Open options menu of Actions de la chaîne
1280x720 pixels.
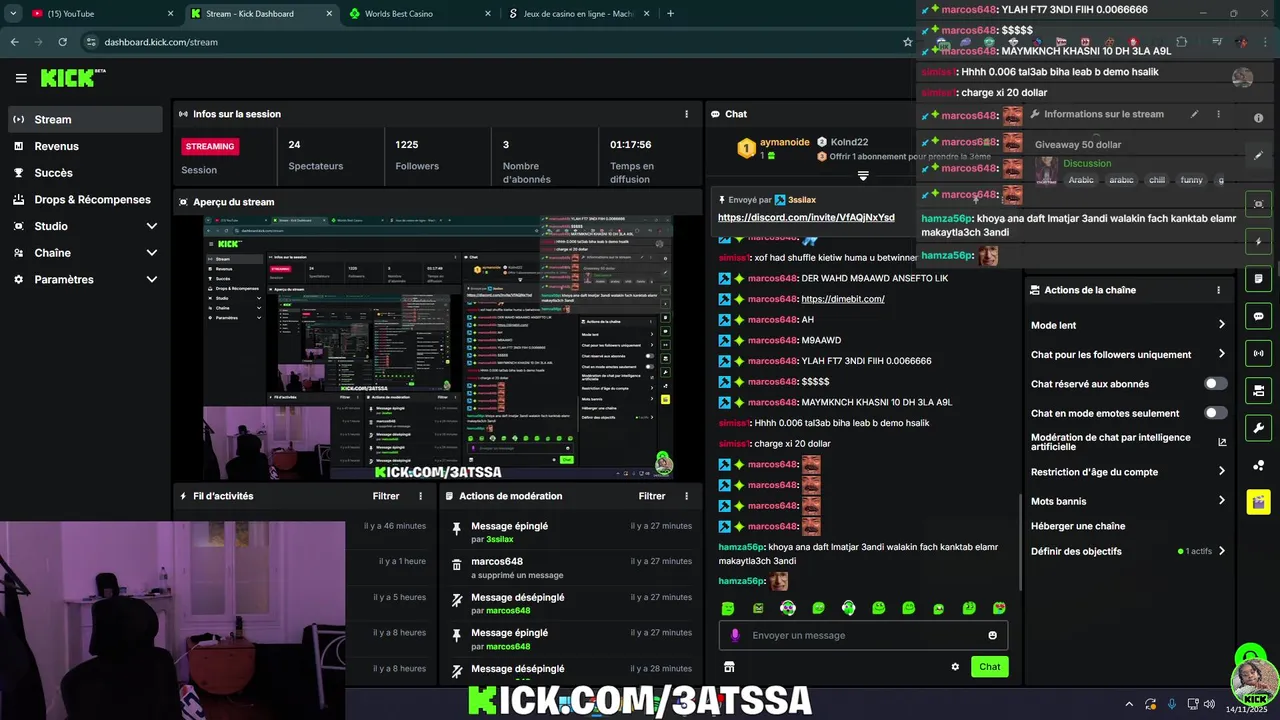(x=1218, y=290)
